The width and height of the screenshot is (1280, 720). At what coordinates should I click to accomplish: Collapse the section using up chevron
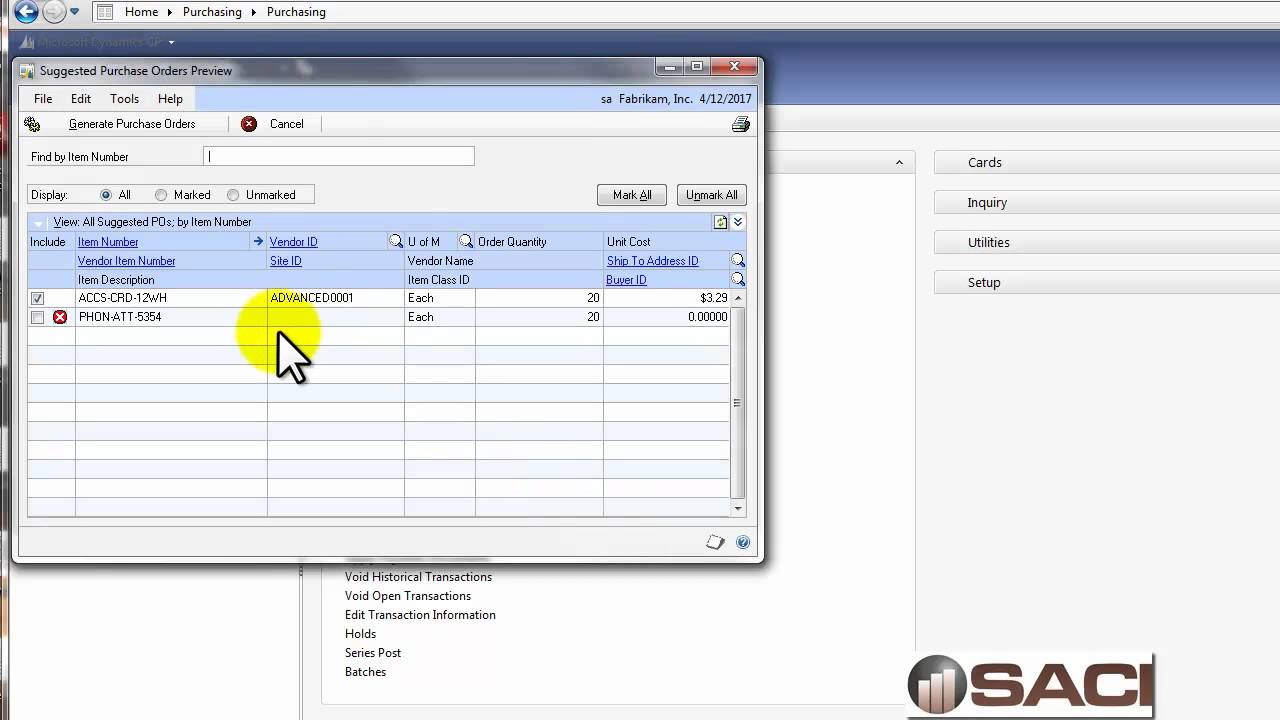[899, 162]
